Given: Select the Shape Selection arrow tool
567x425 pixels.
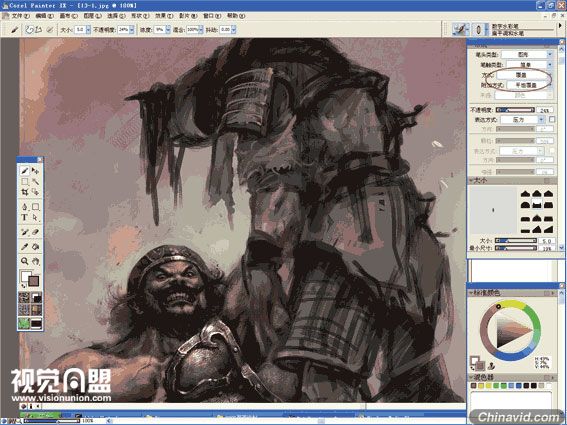Looking at the screenshot, I should (35, 217).
